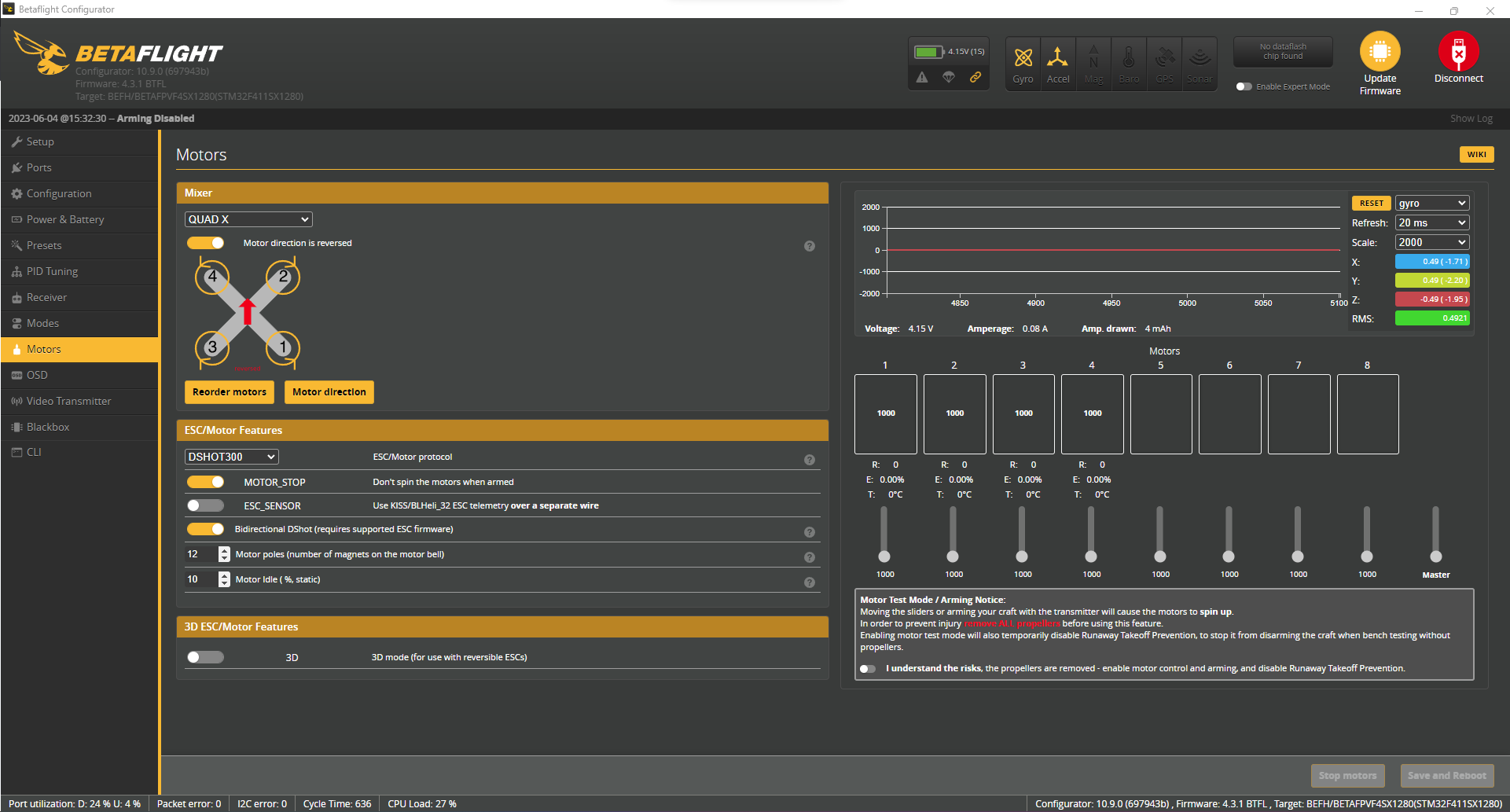Click the Motor direction button
The image size is (1510, 812).
tap(329, 392)
